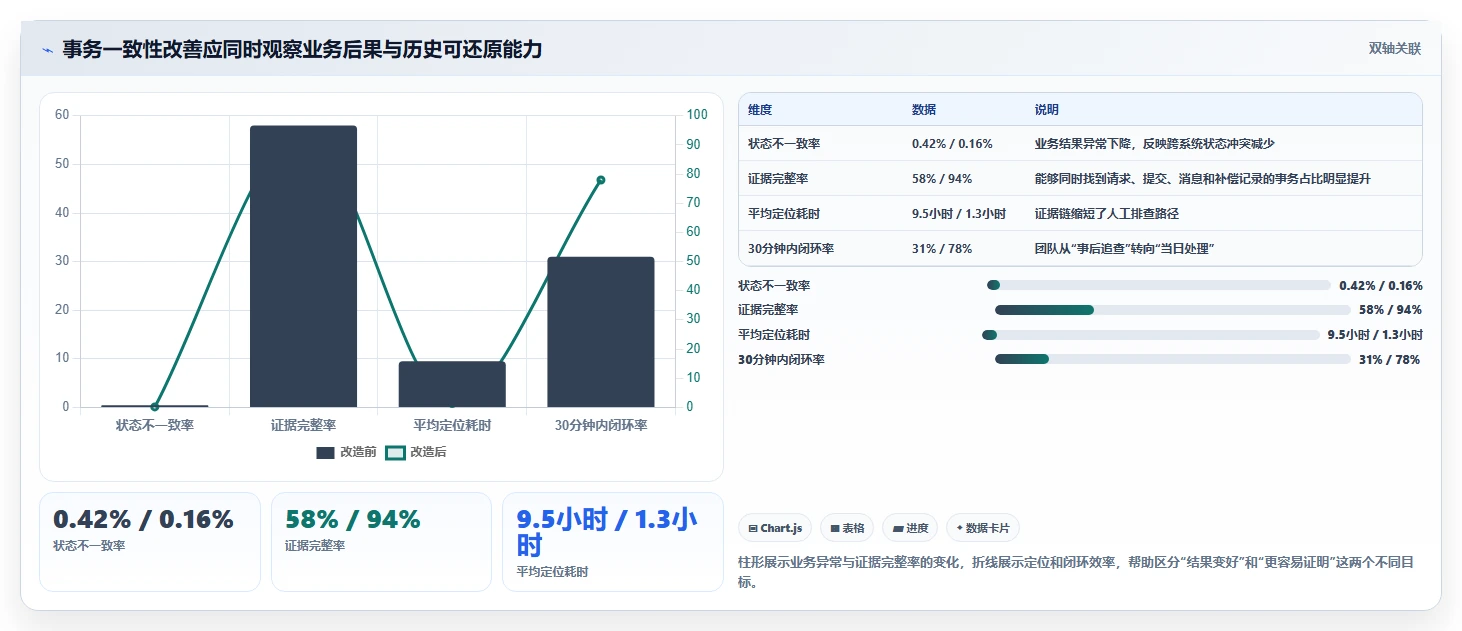1462x631 pixels.
Task: Click the 状态不一致率 row label in table
Action: (784, 144)
